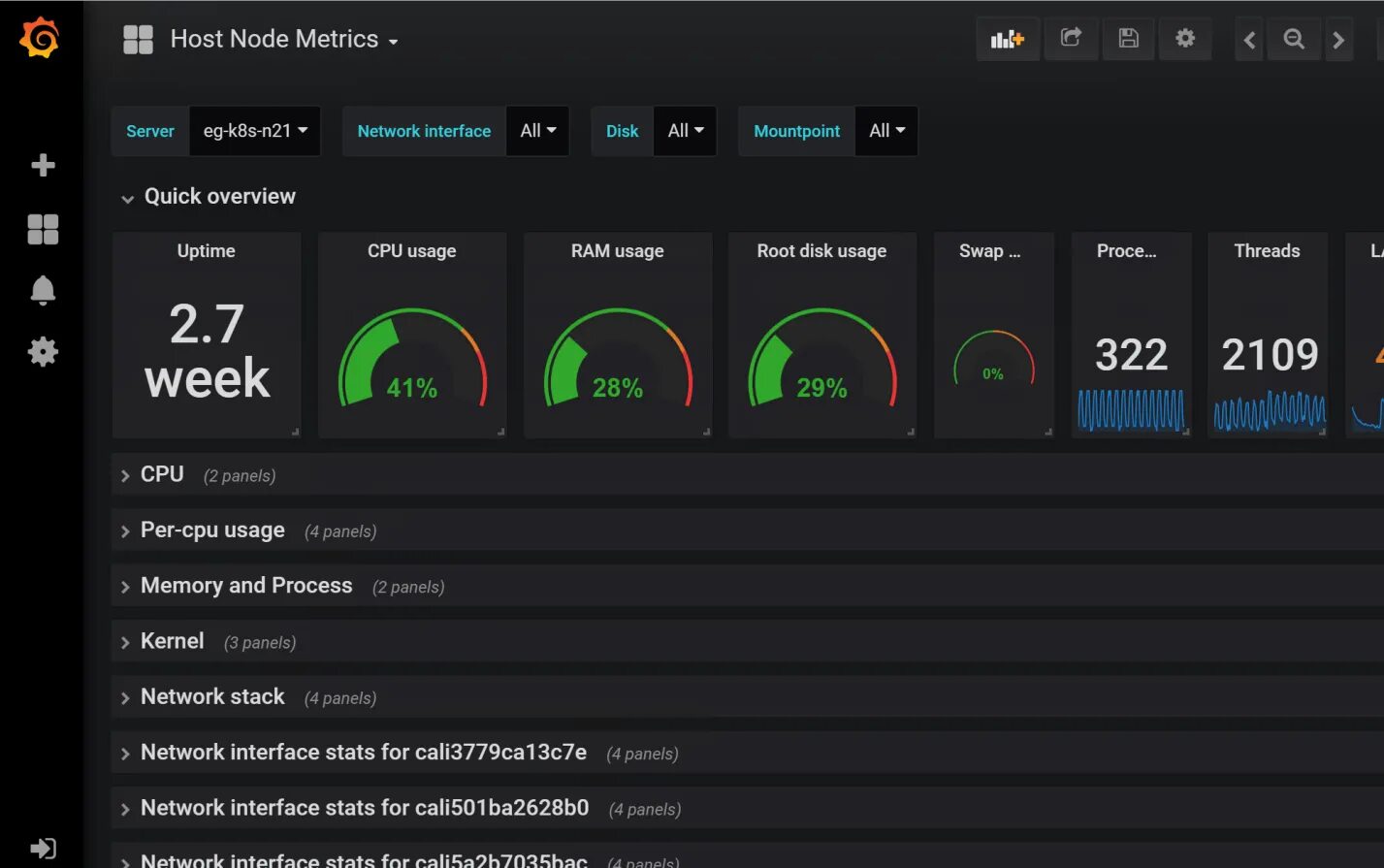
Task: Open the Server eg-k8s-n21 dropdown
Action: click(255, 131)
